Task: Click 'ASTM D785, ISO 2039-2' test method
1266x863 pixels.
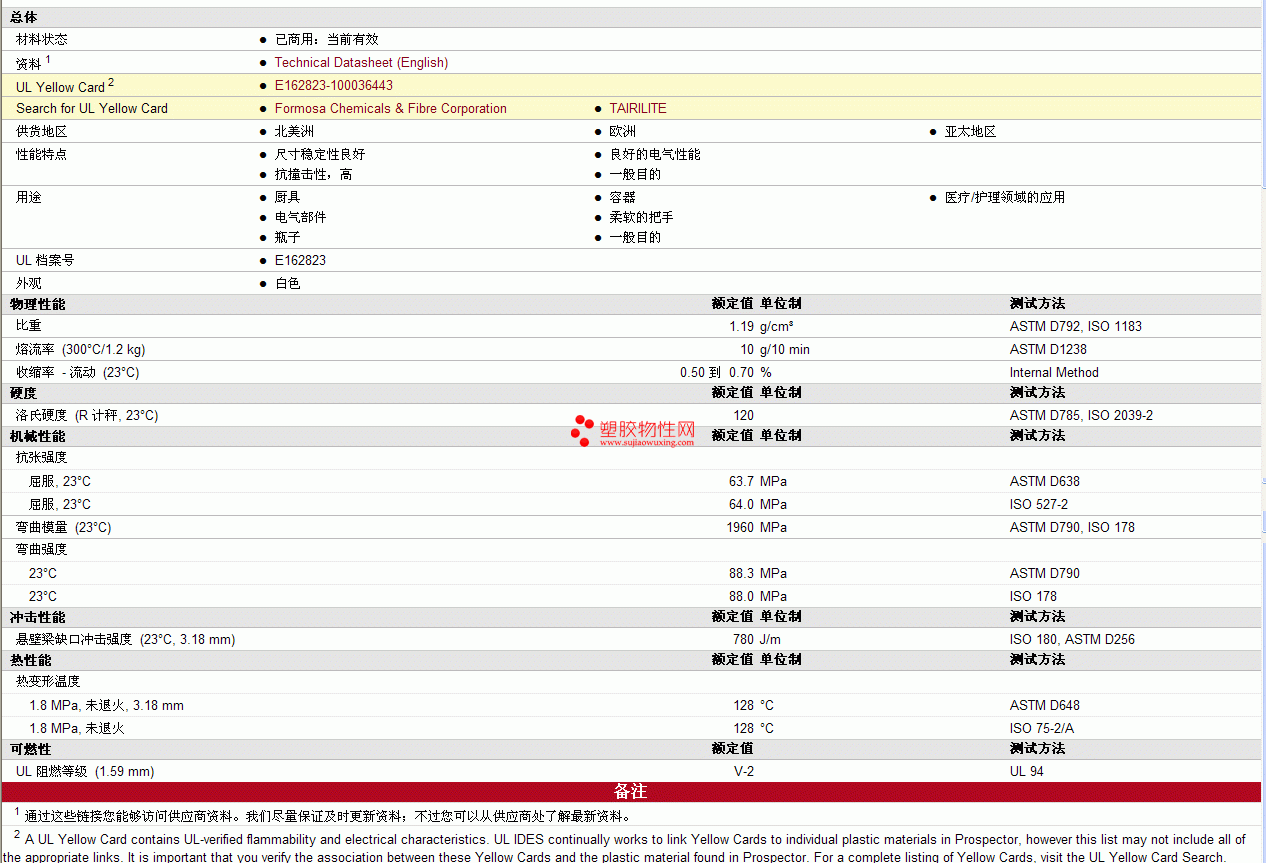Action: point(1081,415)
